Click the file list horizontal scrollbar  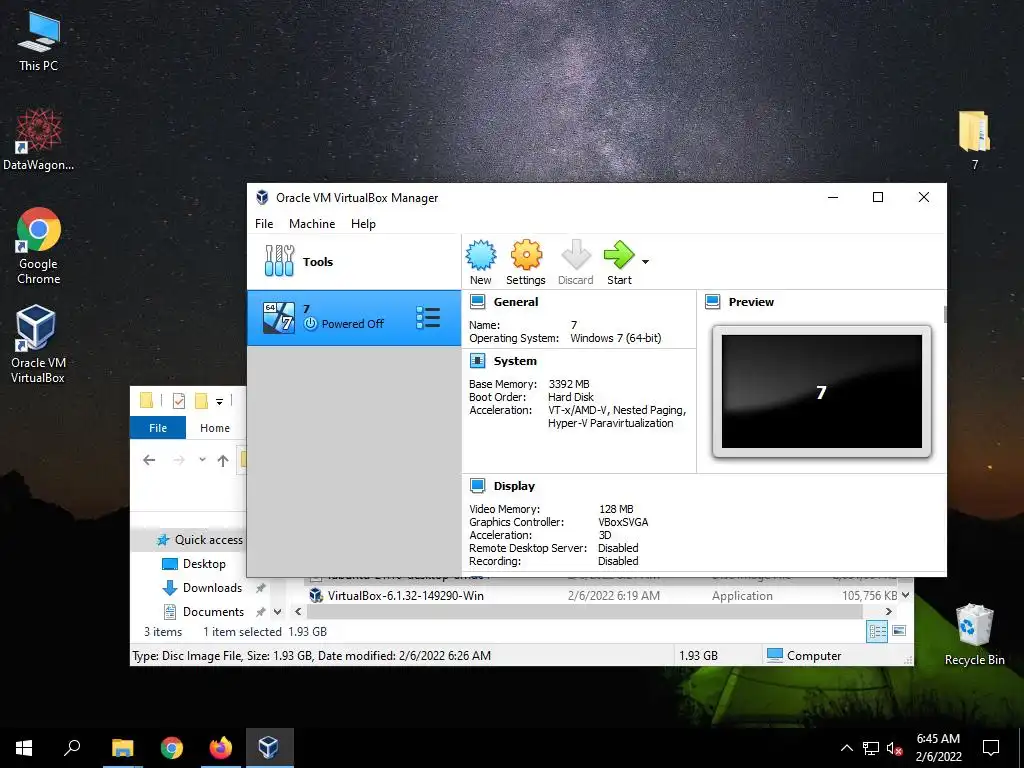pyautogui.click(x=584, y=611)
